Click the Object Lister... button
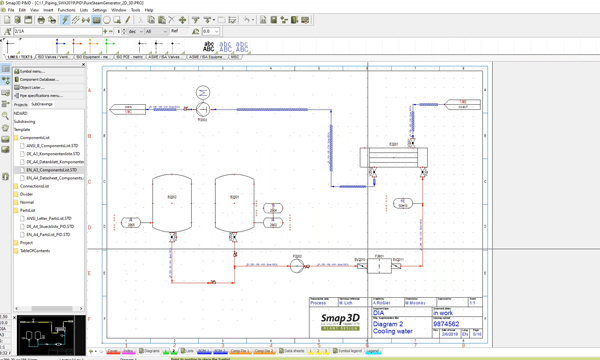 (49, 88)
